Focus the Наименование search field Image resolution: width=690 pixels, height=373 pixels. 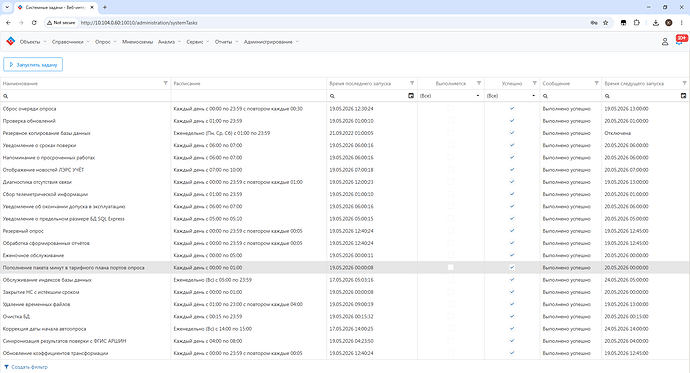86,95
